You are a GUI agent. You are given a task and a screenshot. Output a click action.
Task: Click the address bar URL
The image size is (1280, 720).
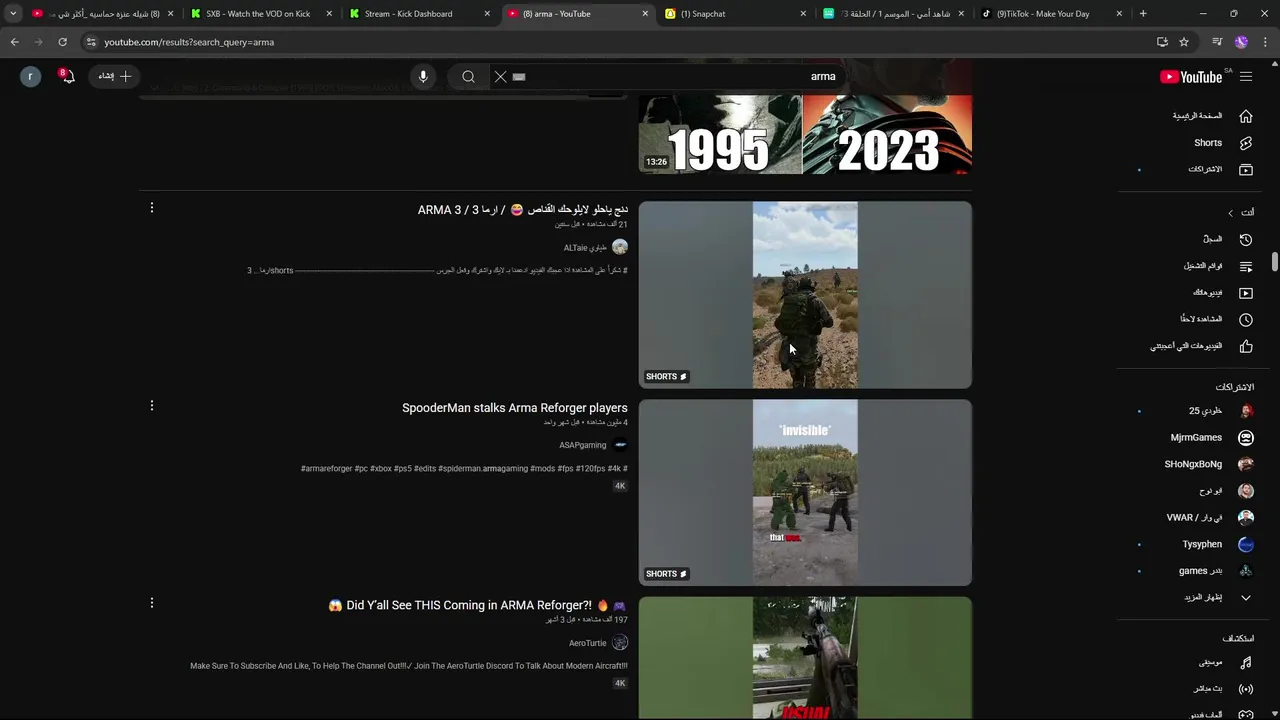point(189,42)
